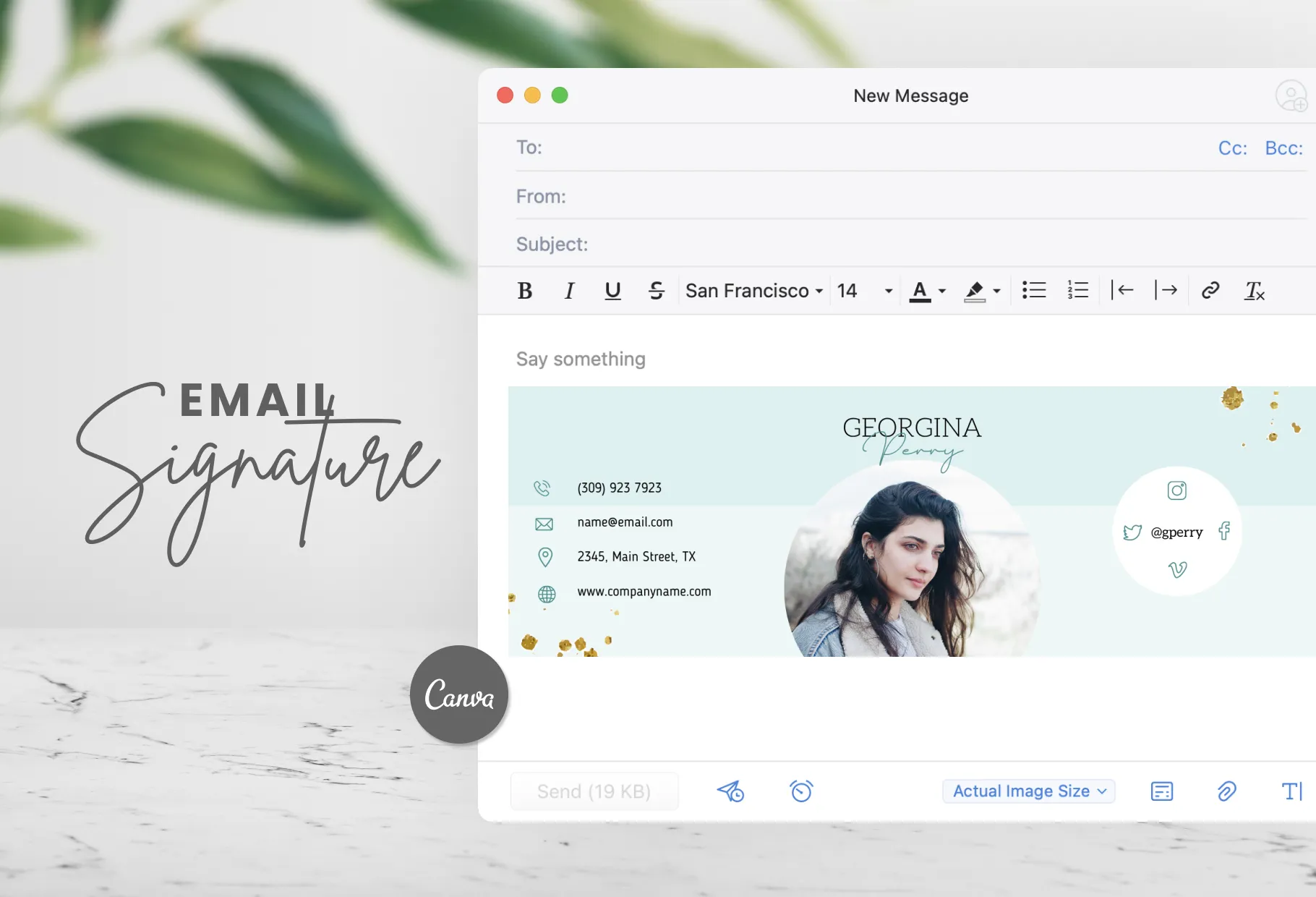Add a contact with the top-right person icon

click(x=1294, y=95)
